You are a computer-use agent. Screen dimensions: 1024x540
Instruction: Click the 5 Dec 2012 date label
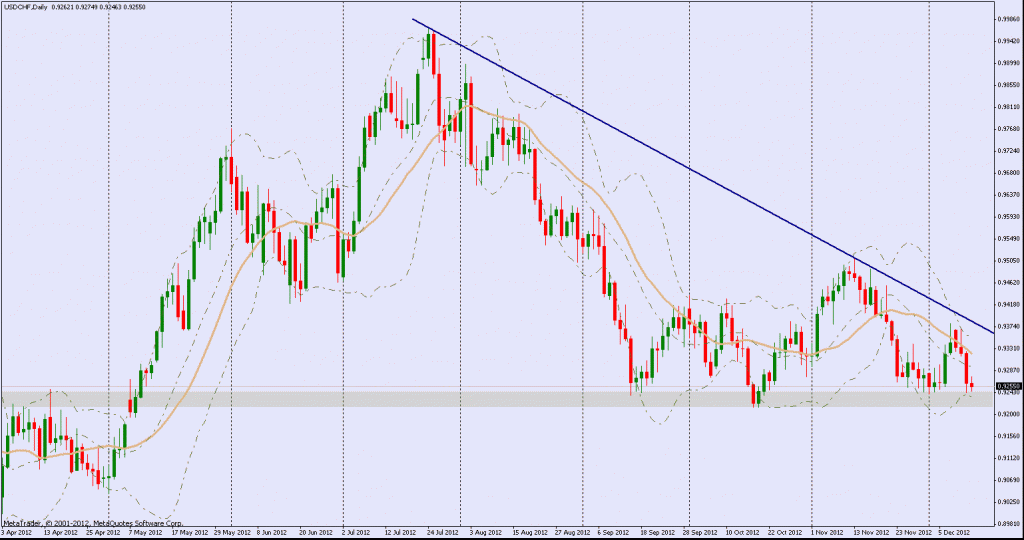[955, 533]
